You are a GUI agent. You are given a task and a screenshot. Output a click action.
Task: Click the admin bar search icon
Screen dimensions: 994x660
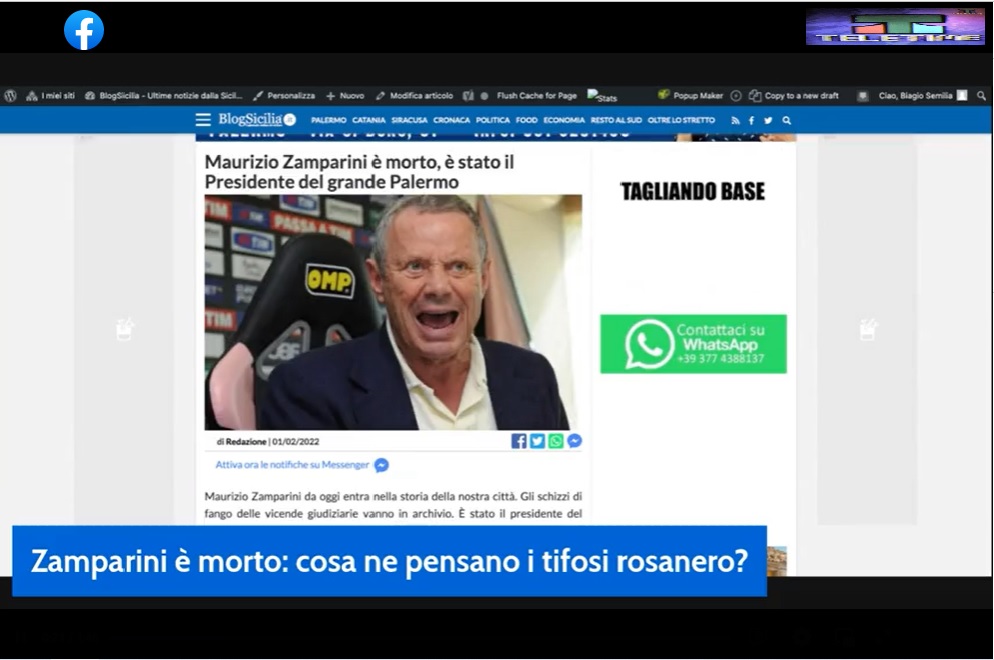pyautogui.click(x=981, y=96)
